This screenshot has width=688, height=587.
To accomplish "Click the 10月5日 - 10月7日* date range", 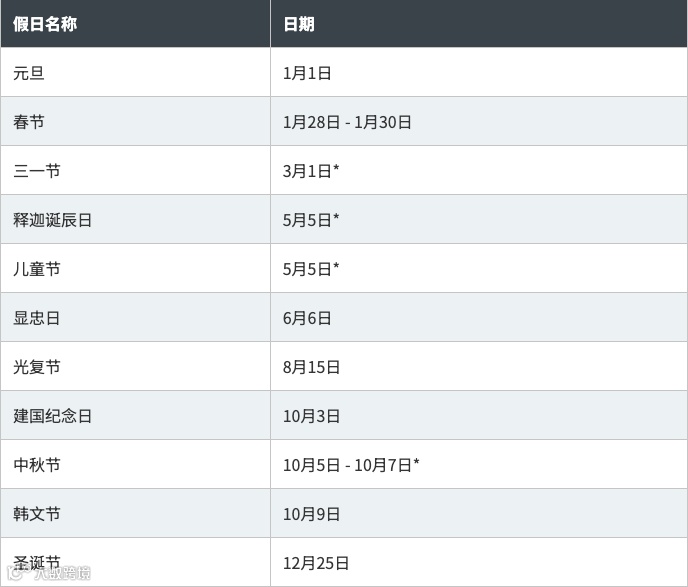I will (351, 465).
